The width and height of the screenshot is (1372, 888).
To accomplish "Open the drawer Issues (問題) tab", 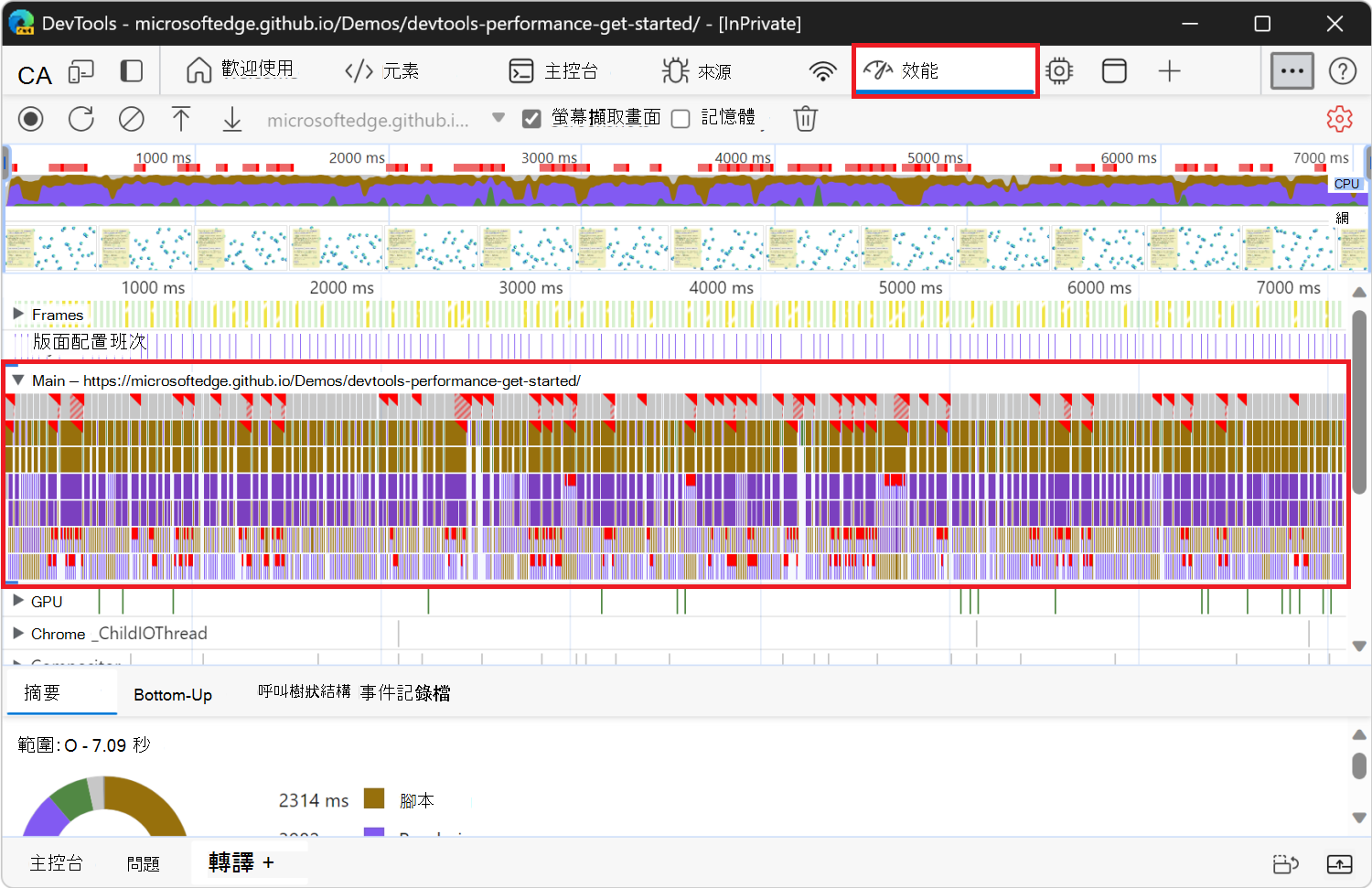I will click(x=144, y=863).
